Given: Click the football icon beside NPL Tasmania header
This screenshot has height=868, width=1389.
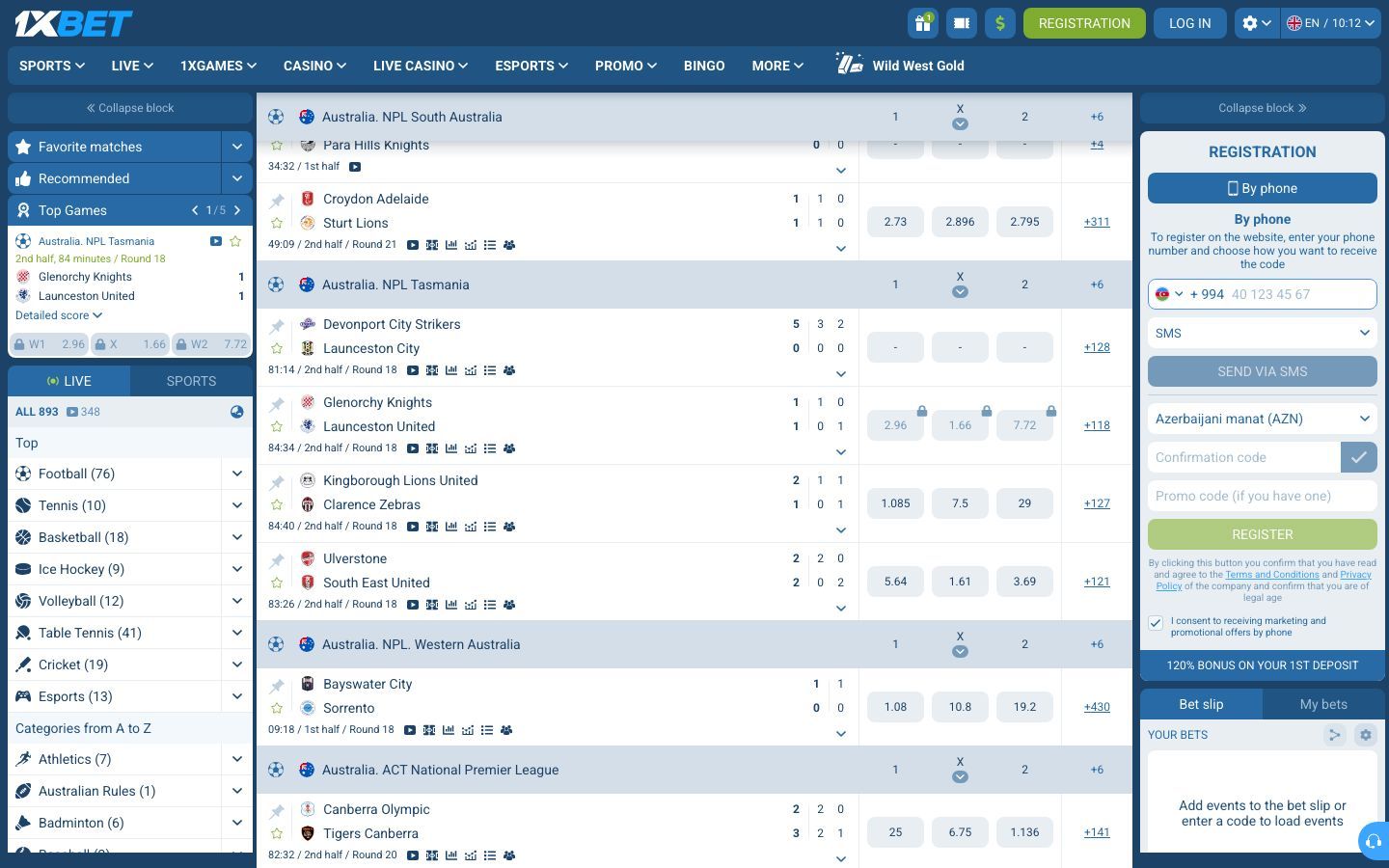Looking at the screenshot, I should (276, 285).
